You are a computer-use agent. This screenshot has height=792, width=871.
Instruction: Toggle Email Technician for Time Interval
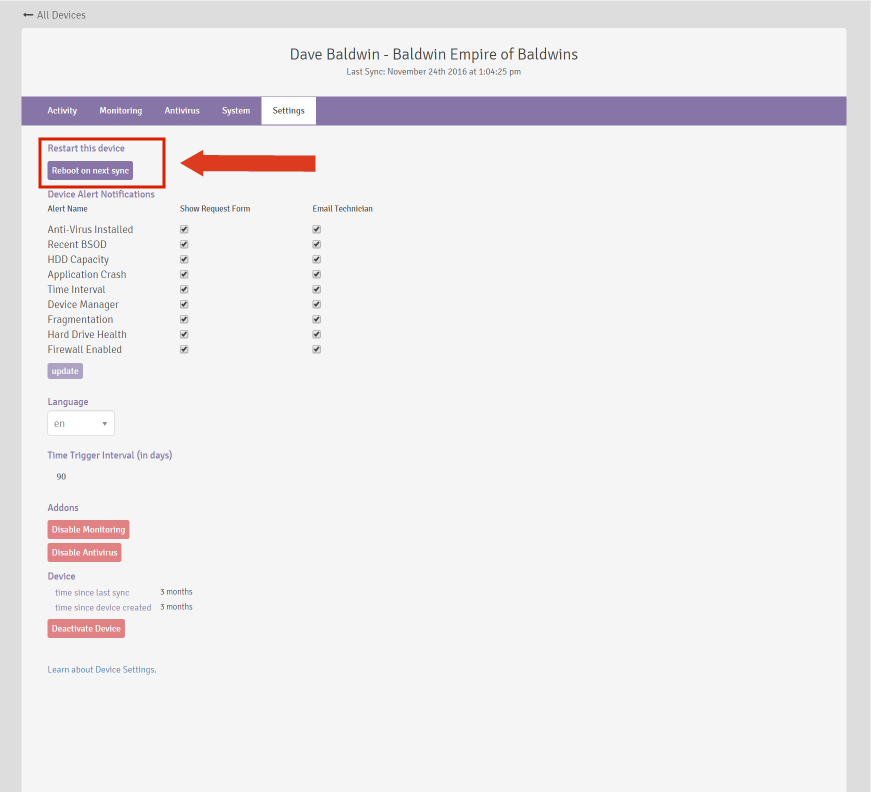click(x=317, y=289)
